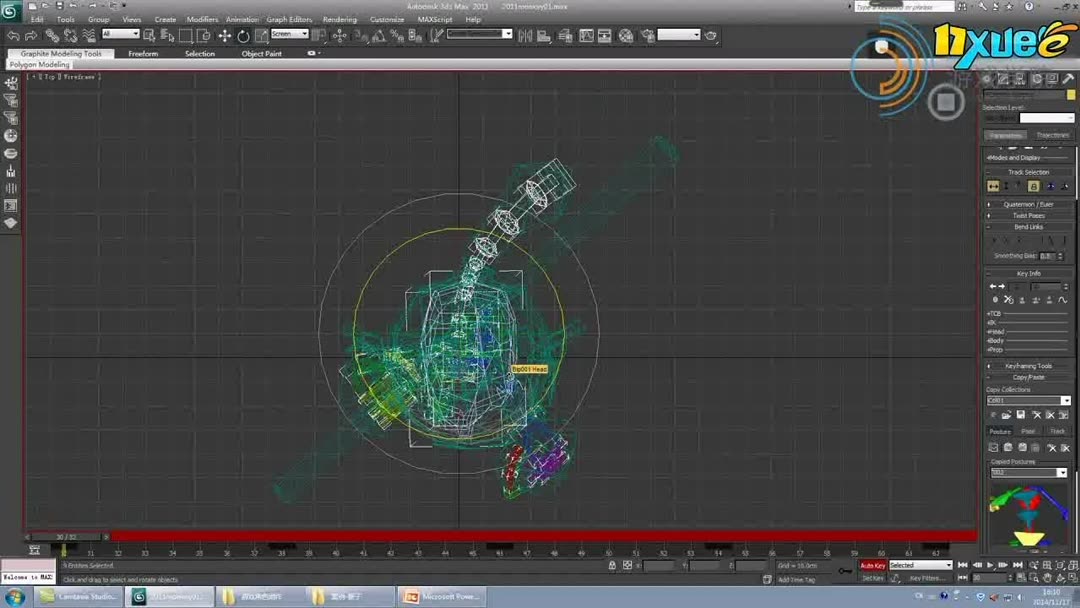Switch to the Freeform ribbon tab
This screenshot has width=1080, height=608.
point(143,54)
